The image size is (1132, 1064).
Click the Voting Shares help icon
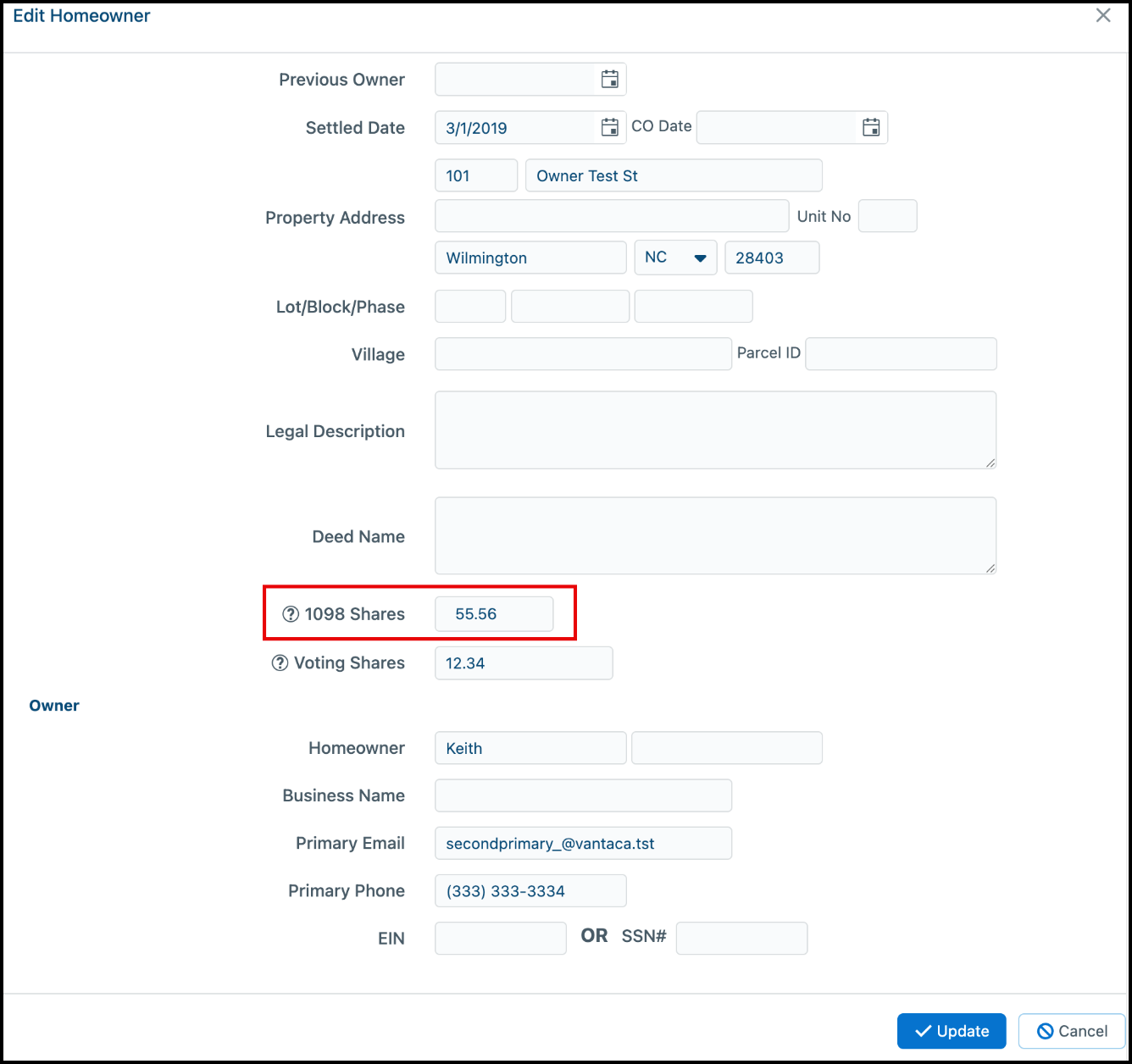[x=280, y=662]
